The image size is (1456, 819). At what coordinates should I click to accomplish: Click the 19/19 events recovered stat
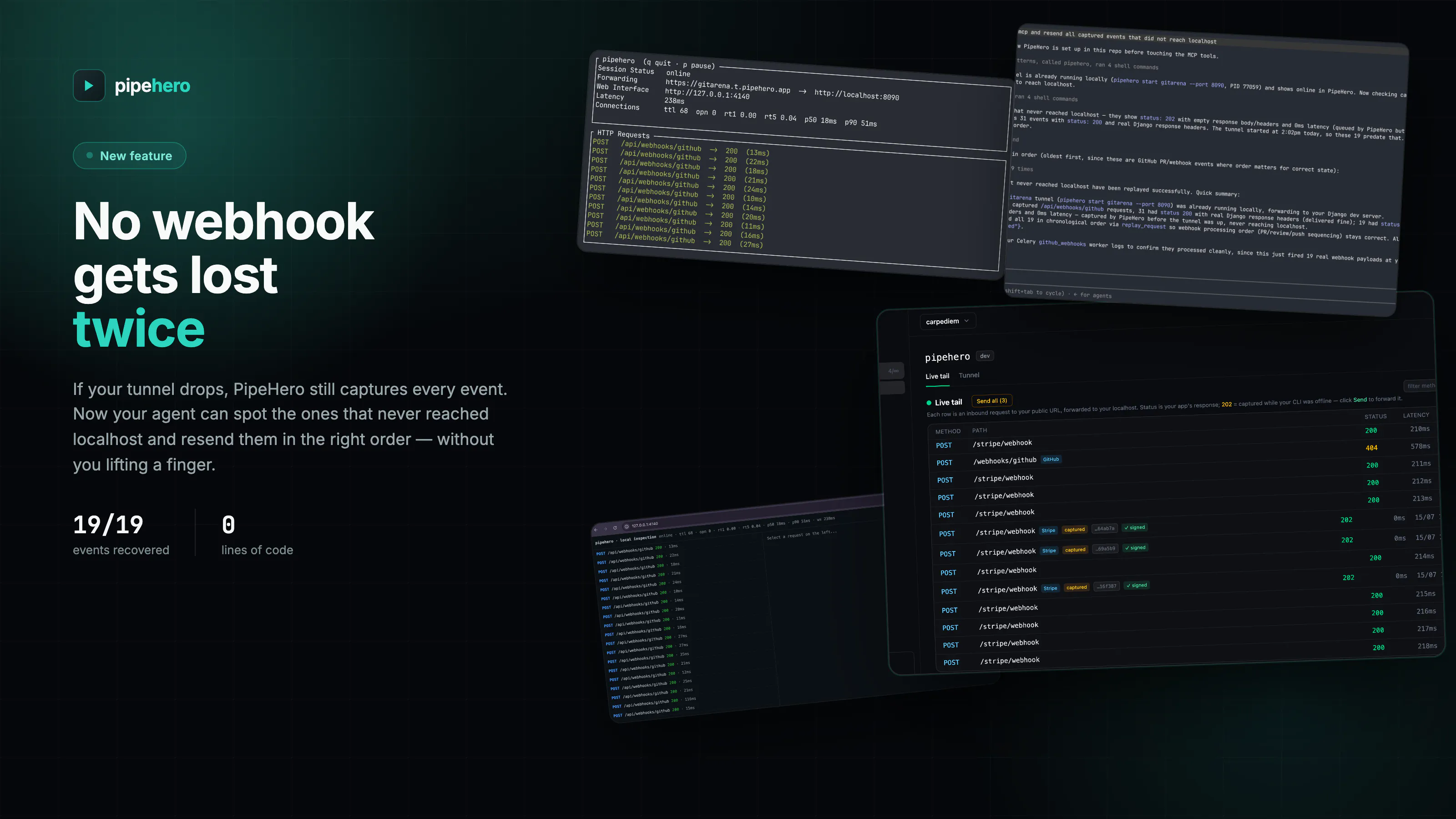click(121, 534)
